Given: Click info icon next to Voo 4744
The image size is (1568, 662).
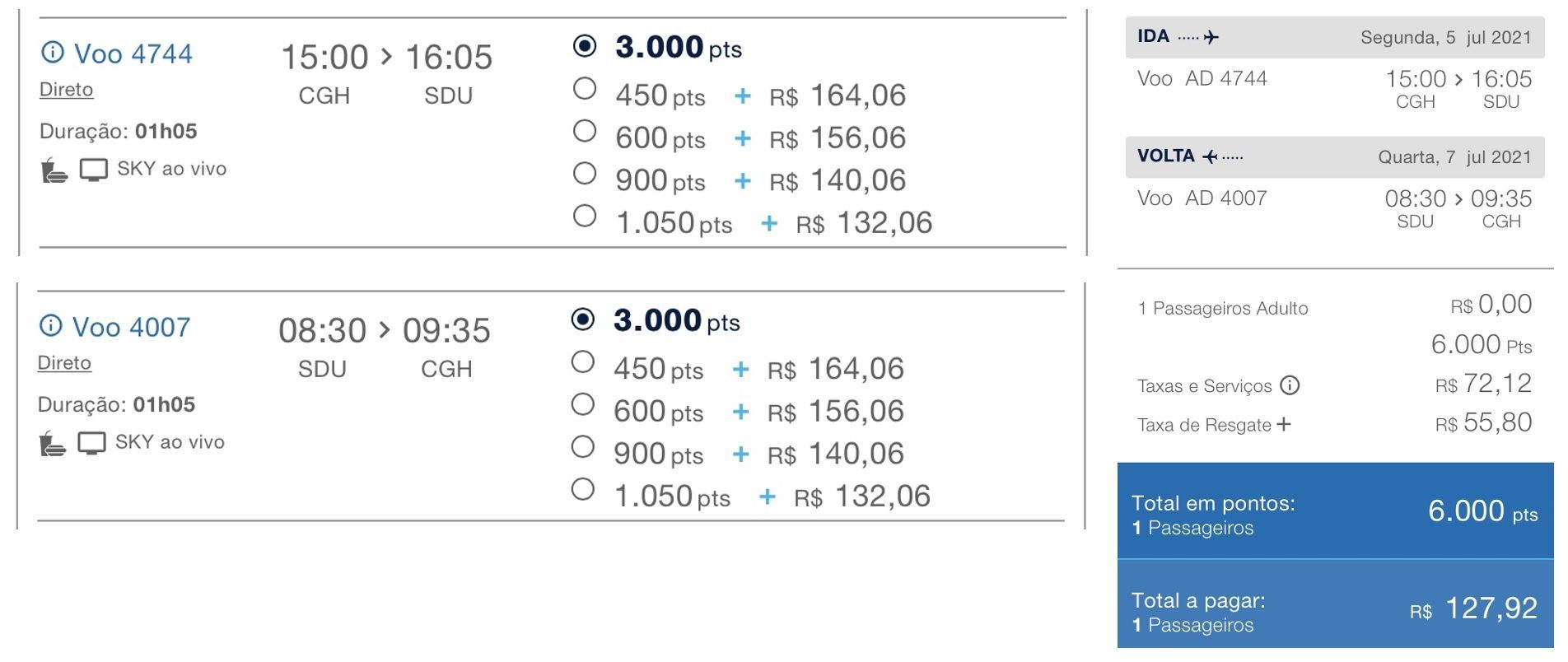Looking at the screenshot, I should [52, 53].
